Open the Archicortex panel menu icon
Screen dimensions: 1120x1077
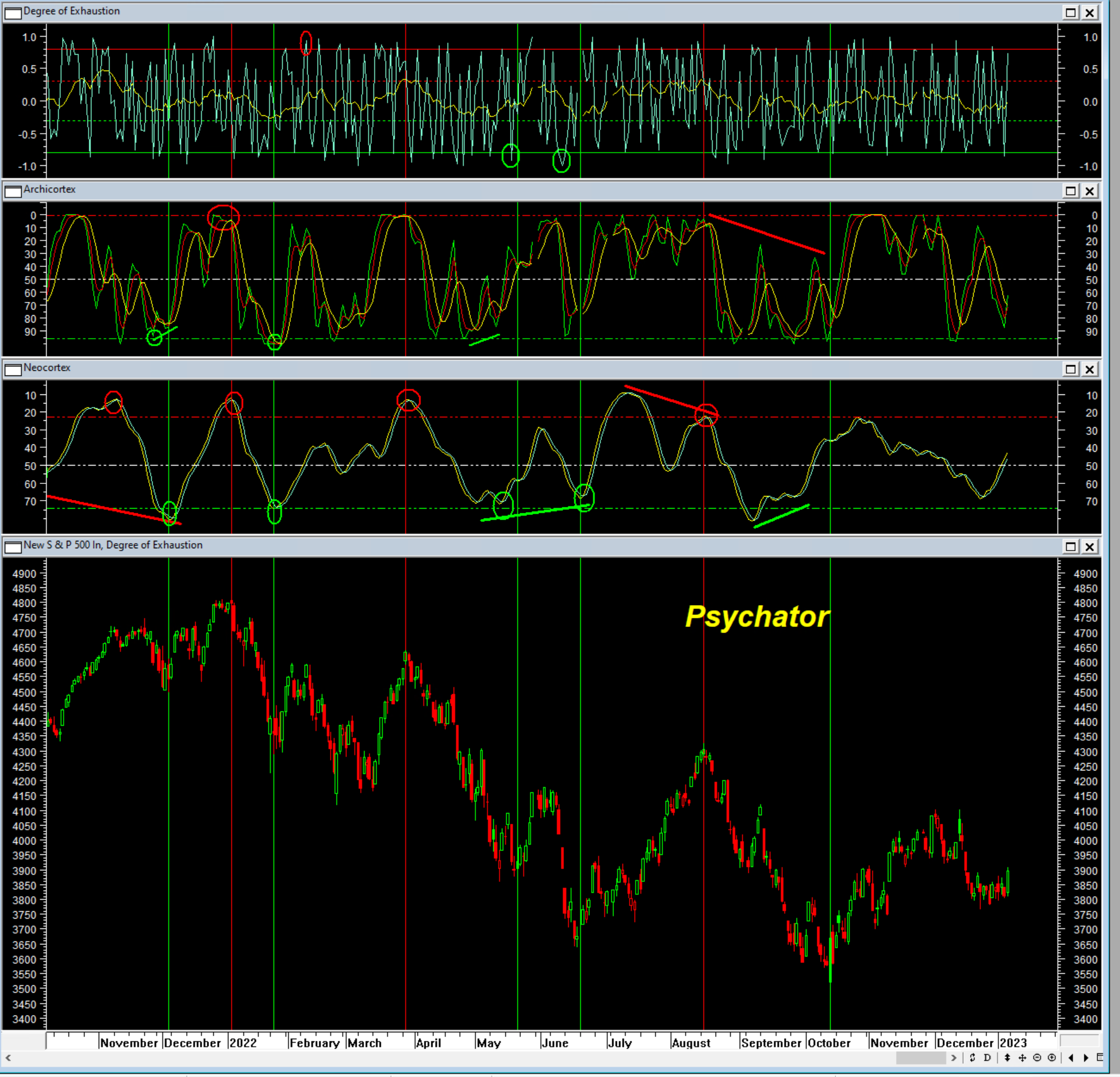(13, 191)
